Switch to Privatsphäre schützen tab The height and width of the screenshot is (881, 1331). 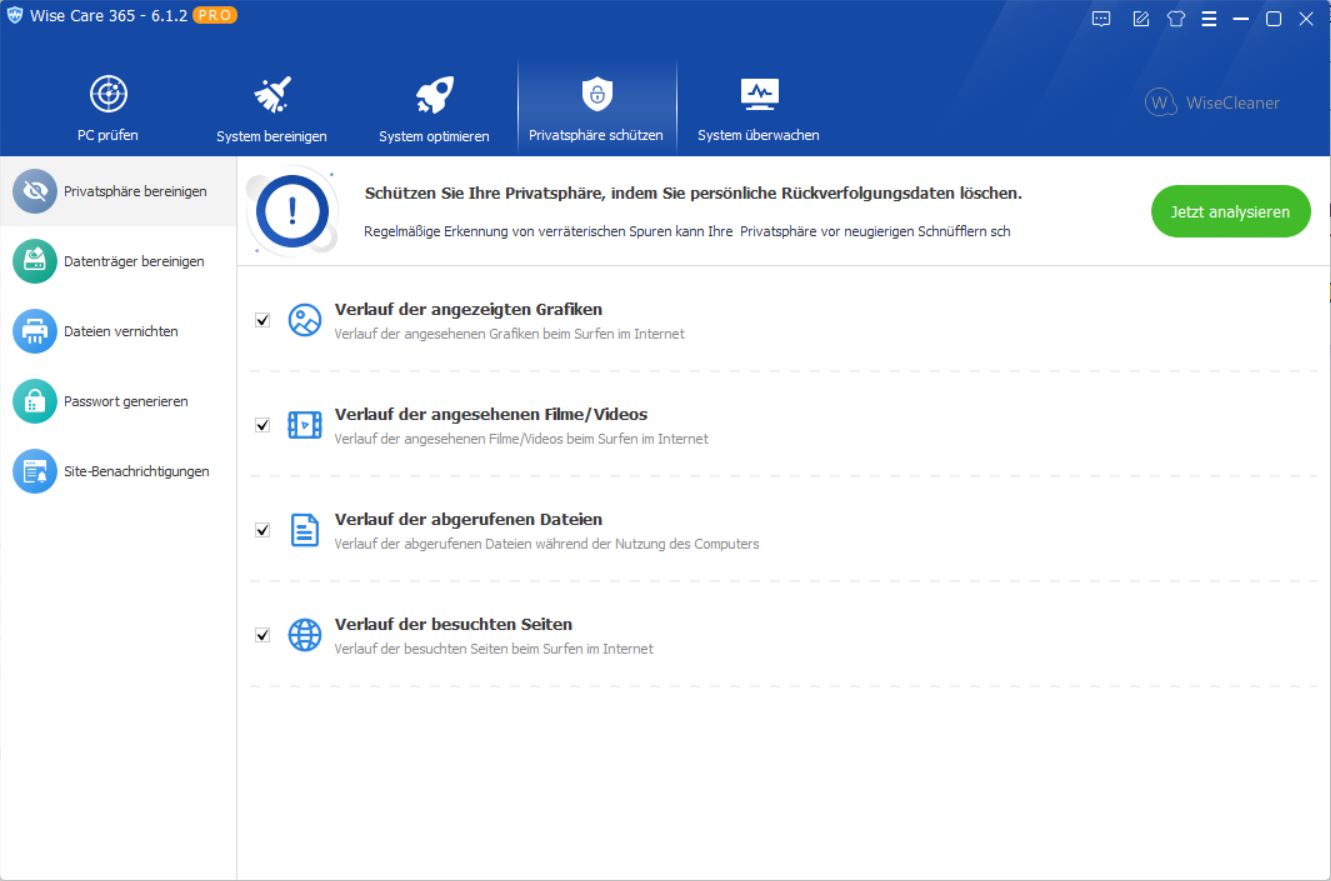pos(596,107)
